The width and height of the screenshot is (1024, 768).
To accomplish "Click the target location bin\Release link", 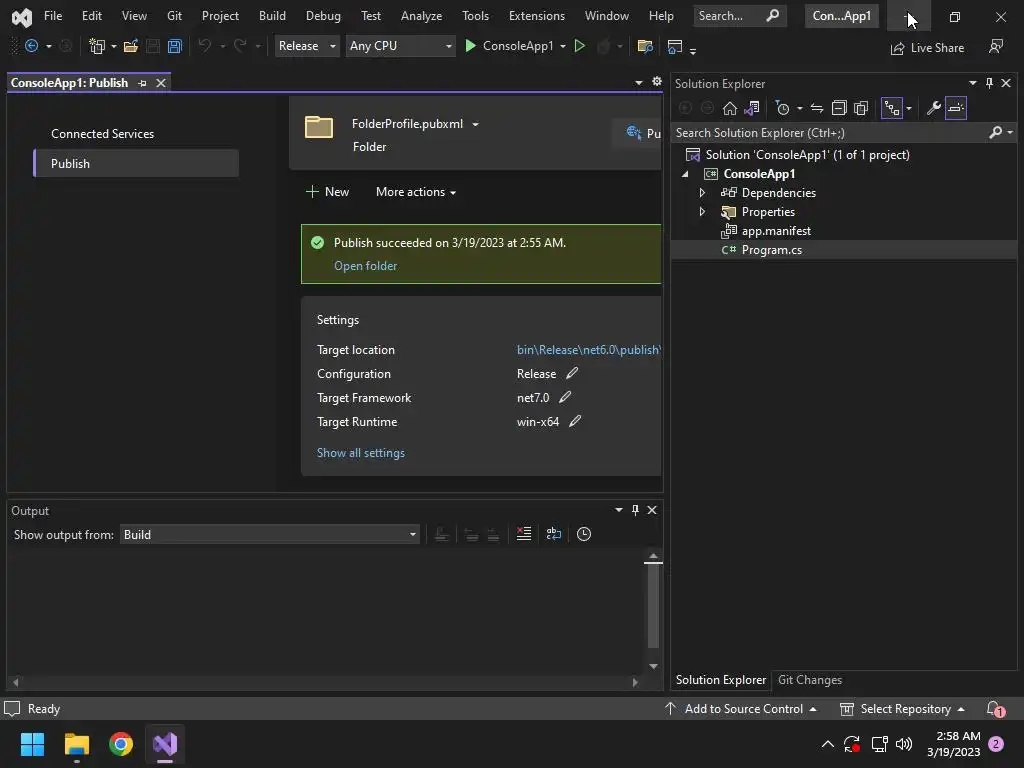I will [588, 349].
